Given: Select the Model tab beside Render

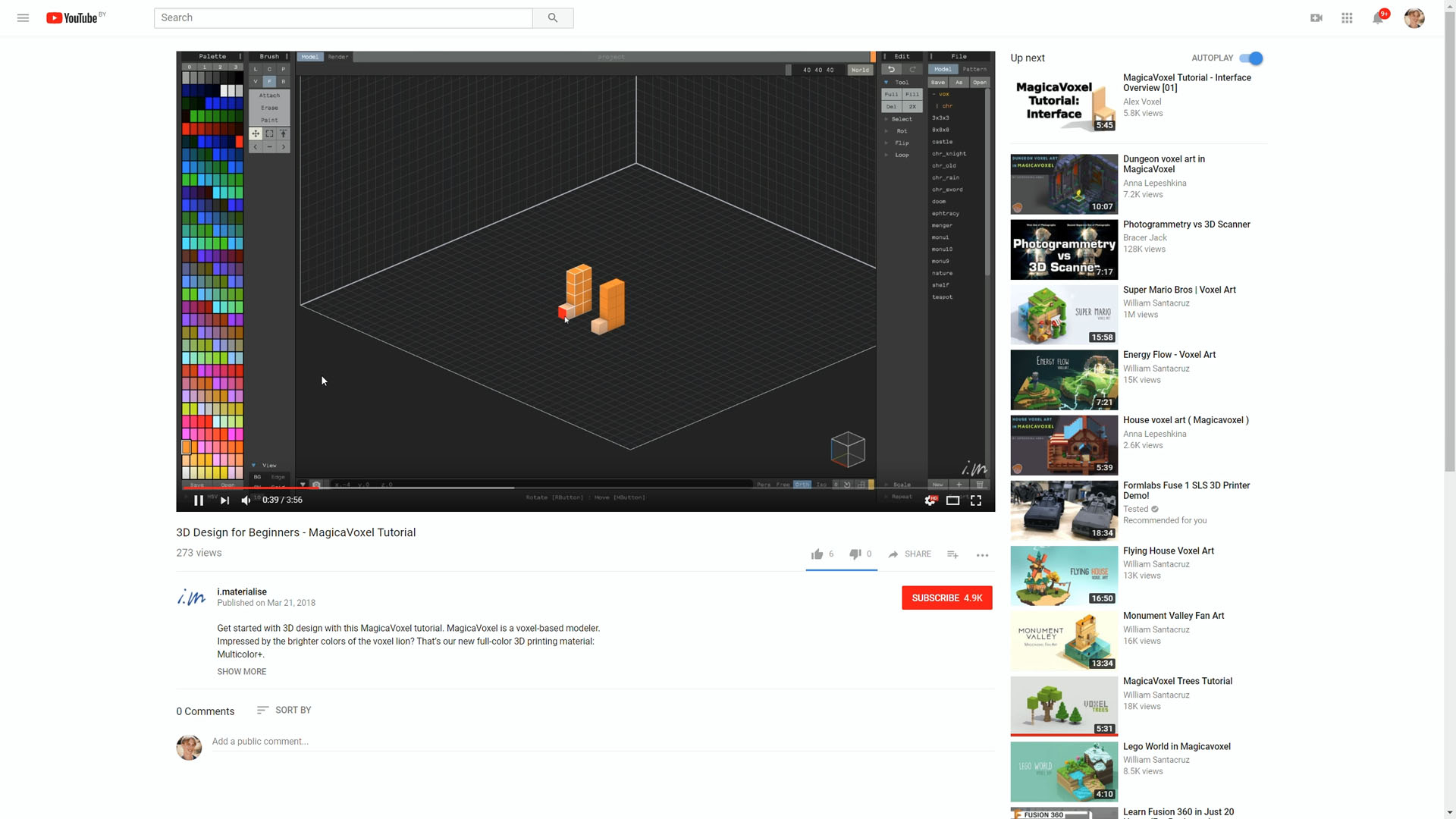Looking at the screenshot, I should point(310,57).
